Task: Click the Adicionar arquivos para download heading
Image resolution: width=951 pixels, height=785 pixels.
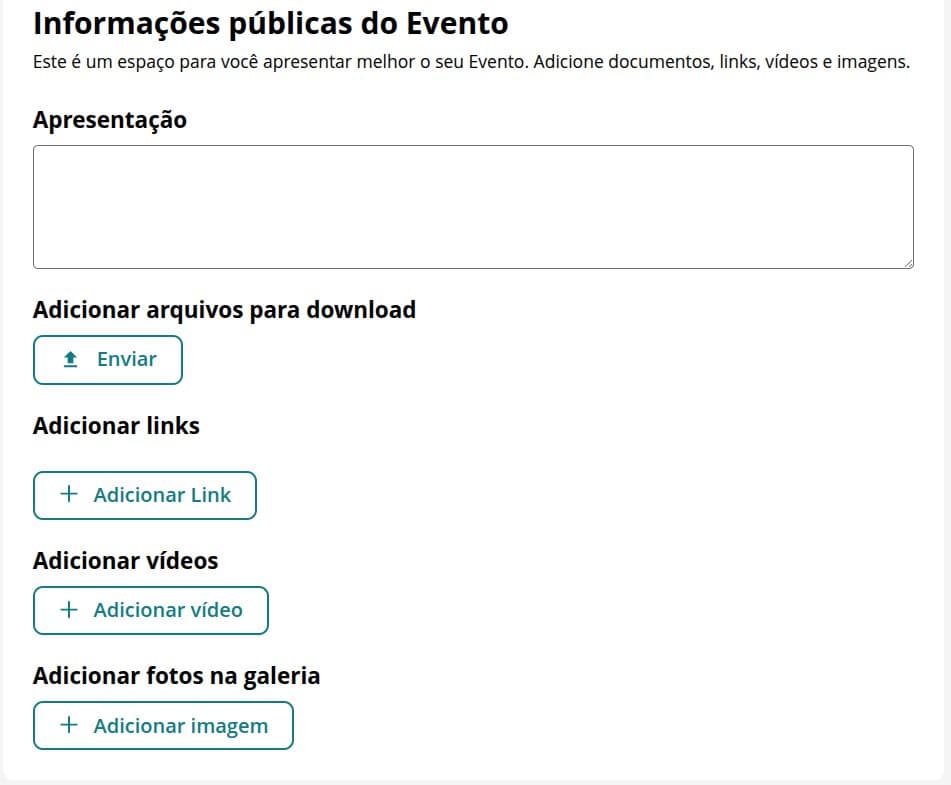Action: [x=224, y=310]
